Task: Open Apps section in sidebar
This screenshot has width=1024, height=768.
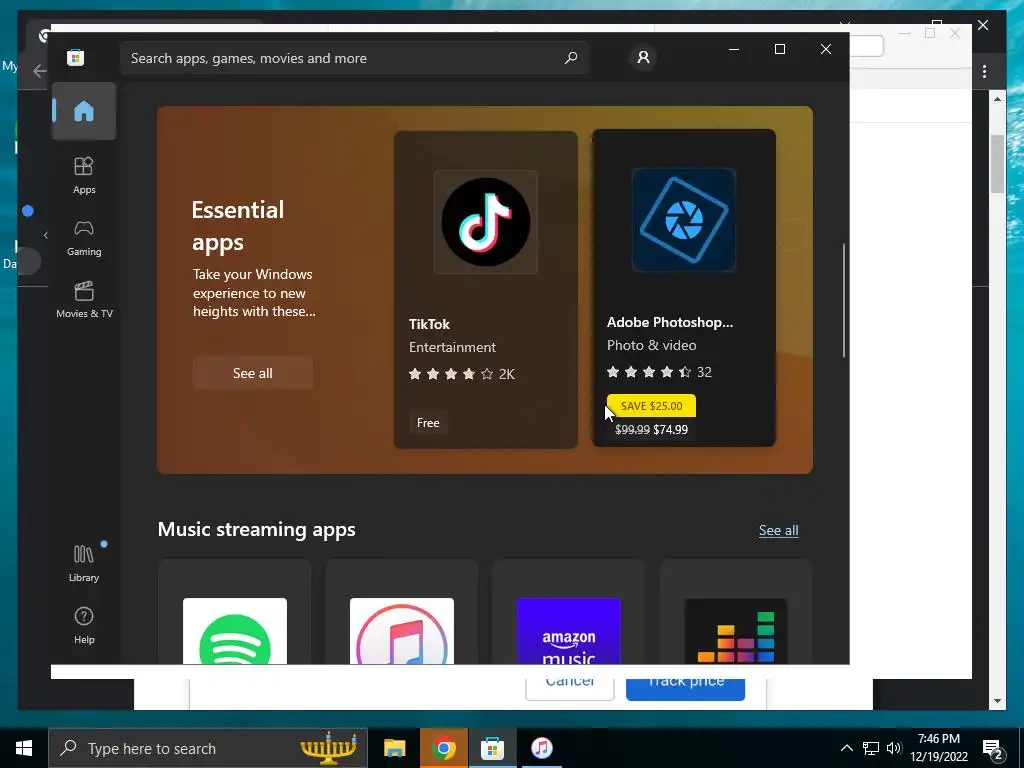Action: click(84, 176)
